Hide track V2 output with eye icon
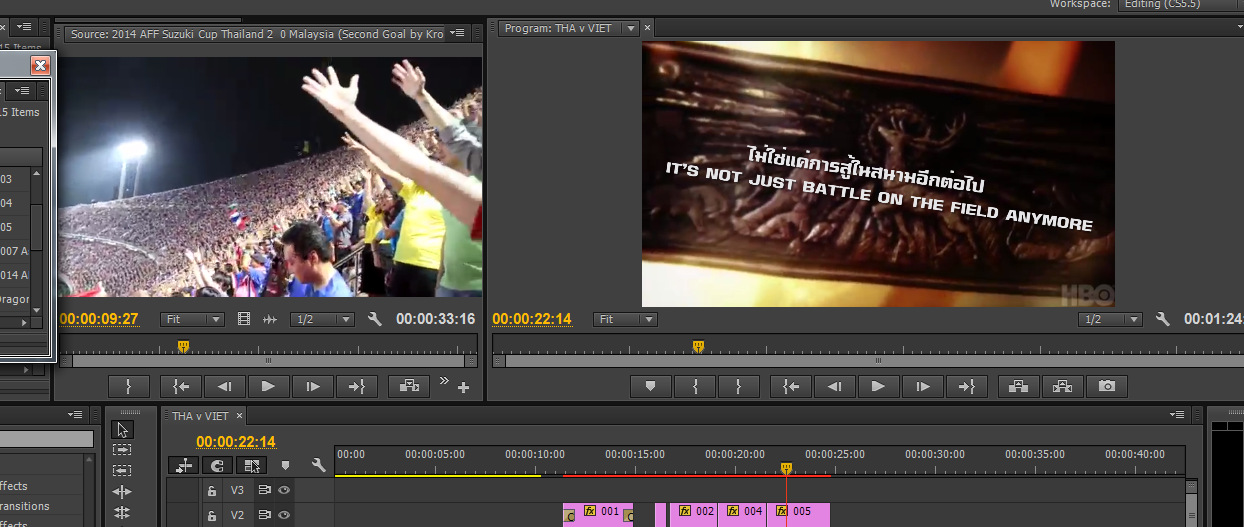This screenshot has width=1244, height=527. click(284, 515)
